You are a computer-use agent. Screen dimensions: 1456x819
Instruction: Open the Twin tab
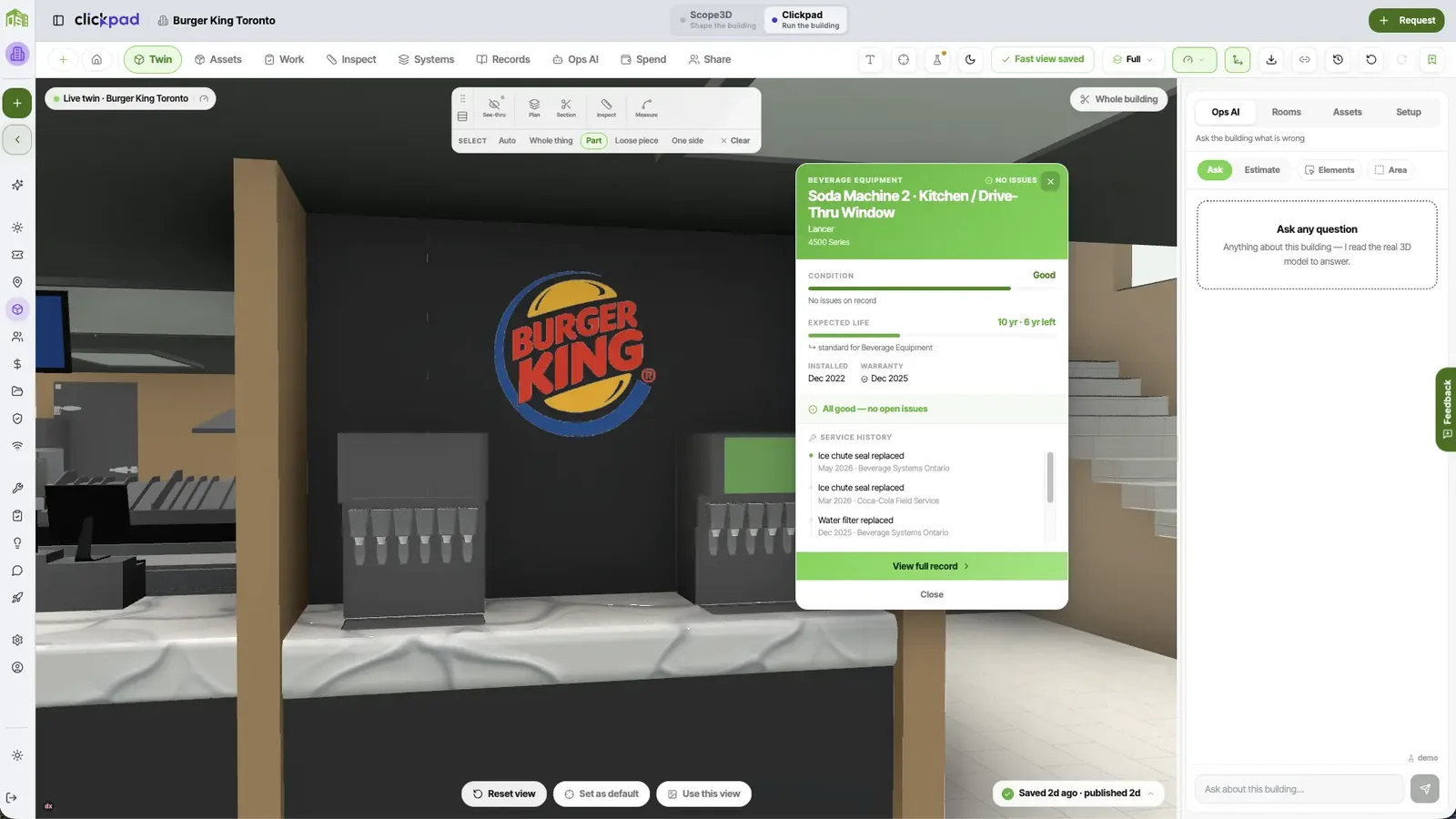click(153, 59)
